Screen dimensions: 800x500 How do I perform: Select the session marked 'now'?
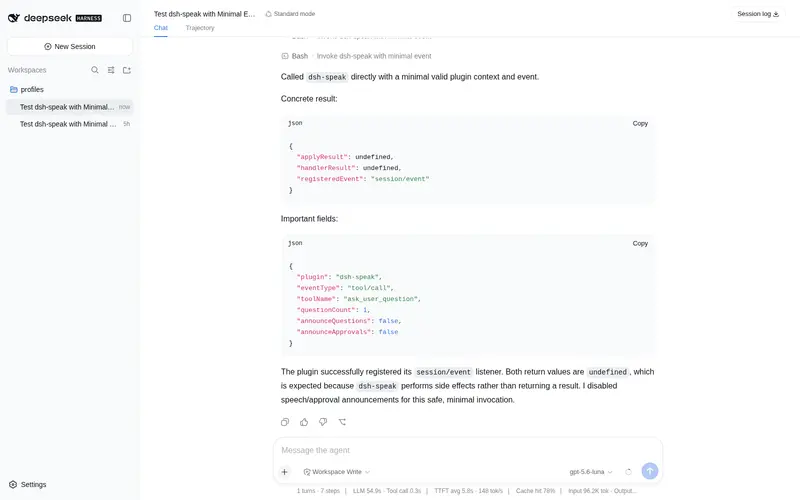tap(70, 107)
